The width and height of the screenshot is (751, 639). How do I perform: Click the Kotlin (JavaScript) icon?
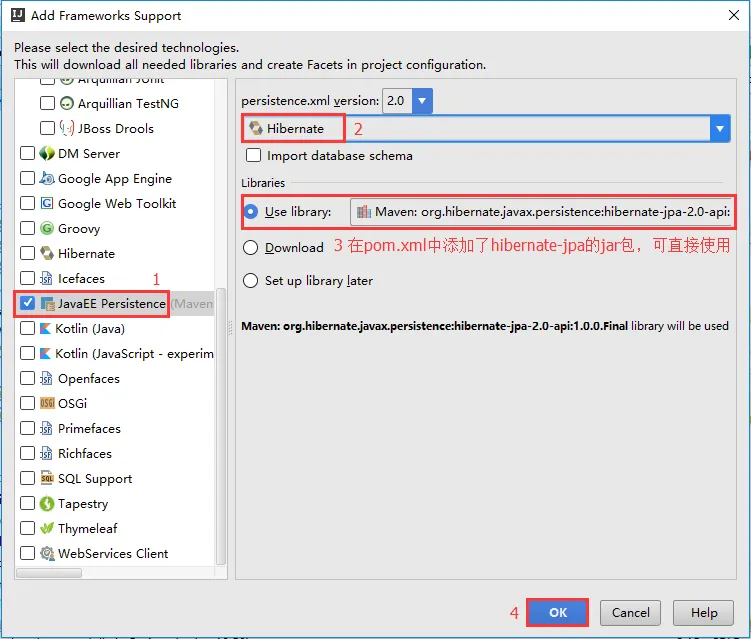(x=45, y=354)
